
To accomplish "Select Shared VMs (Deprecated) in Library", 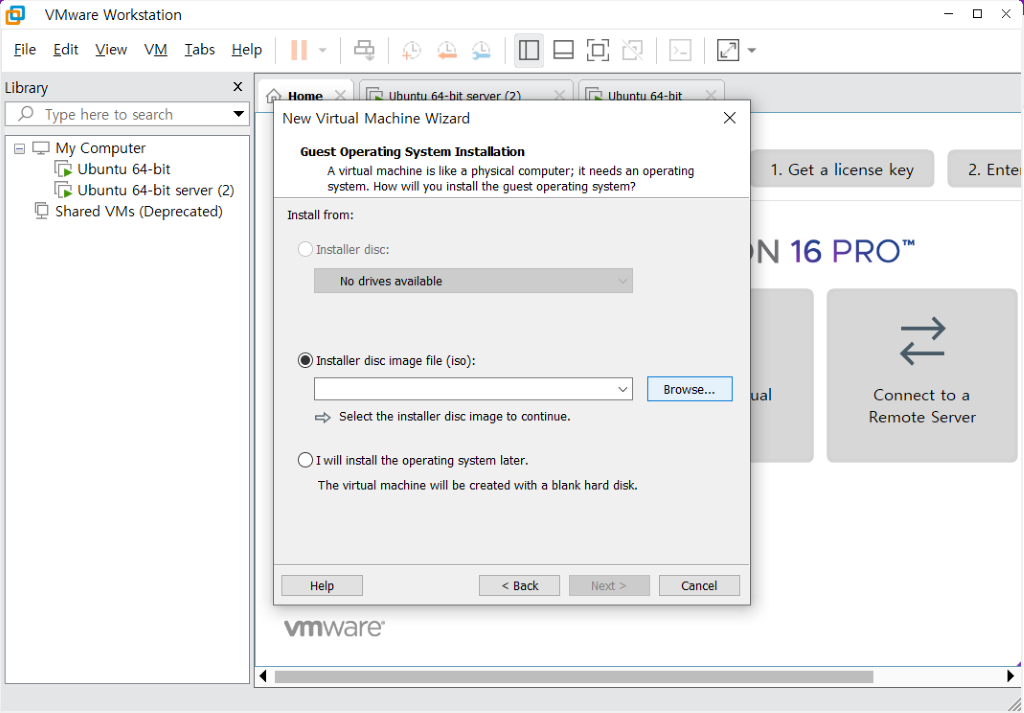I will tap(139, 212).
